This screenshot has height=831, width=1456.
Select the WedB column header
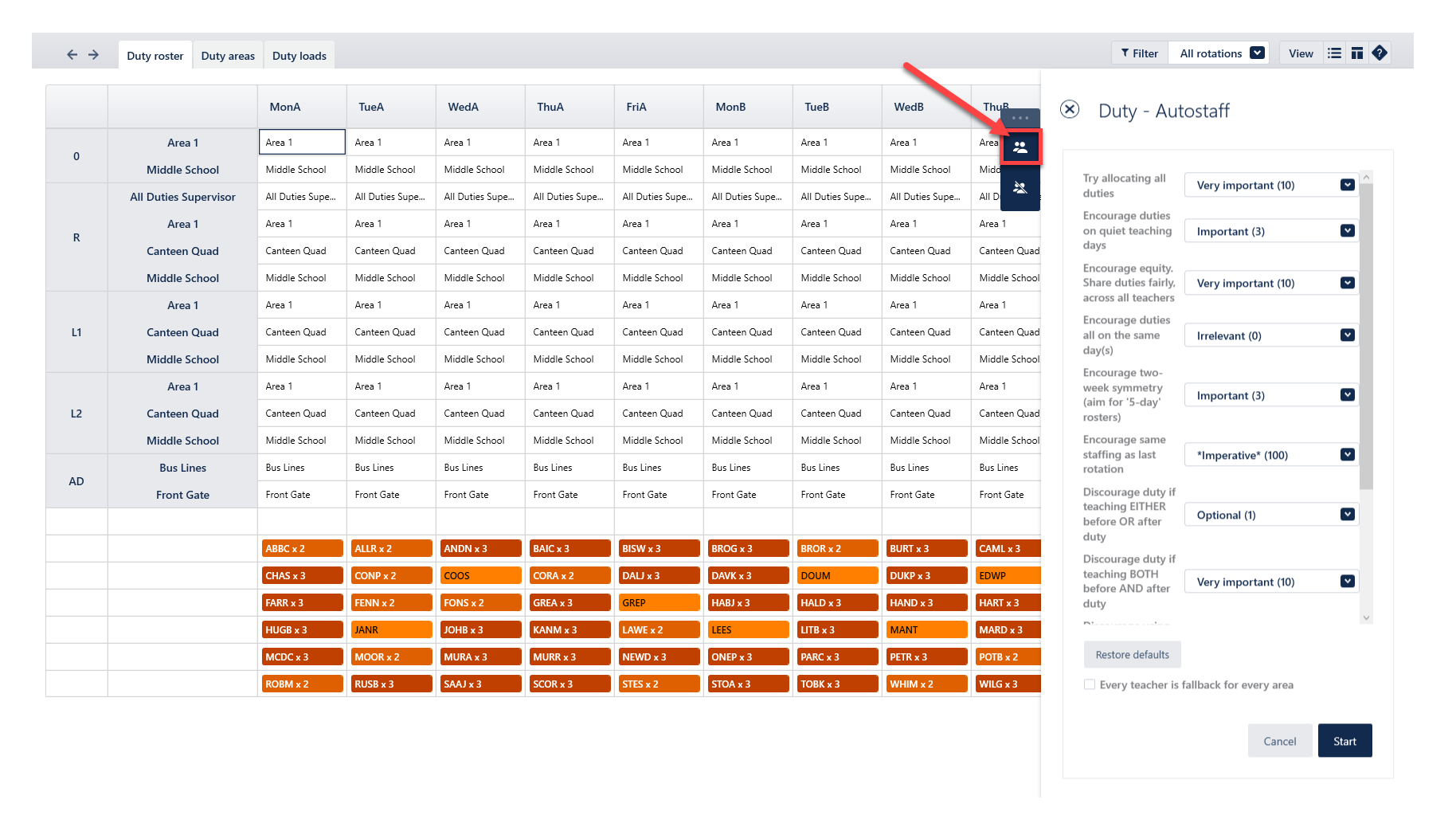point(926,107)
